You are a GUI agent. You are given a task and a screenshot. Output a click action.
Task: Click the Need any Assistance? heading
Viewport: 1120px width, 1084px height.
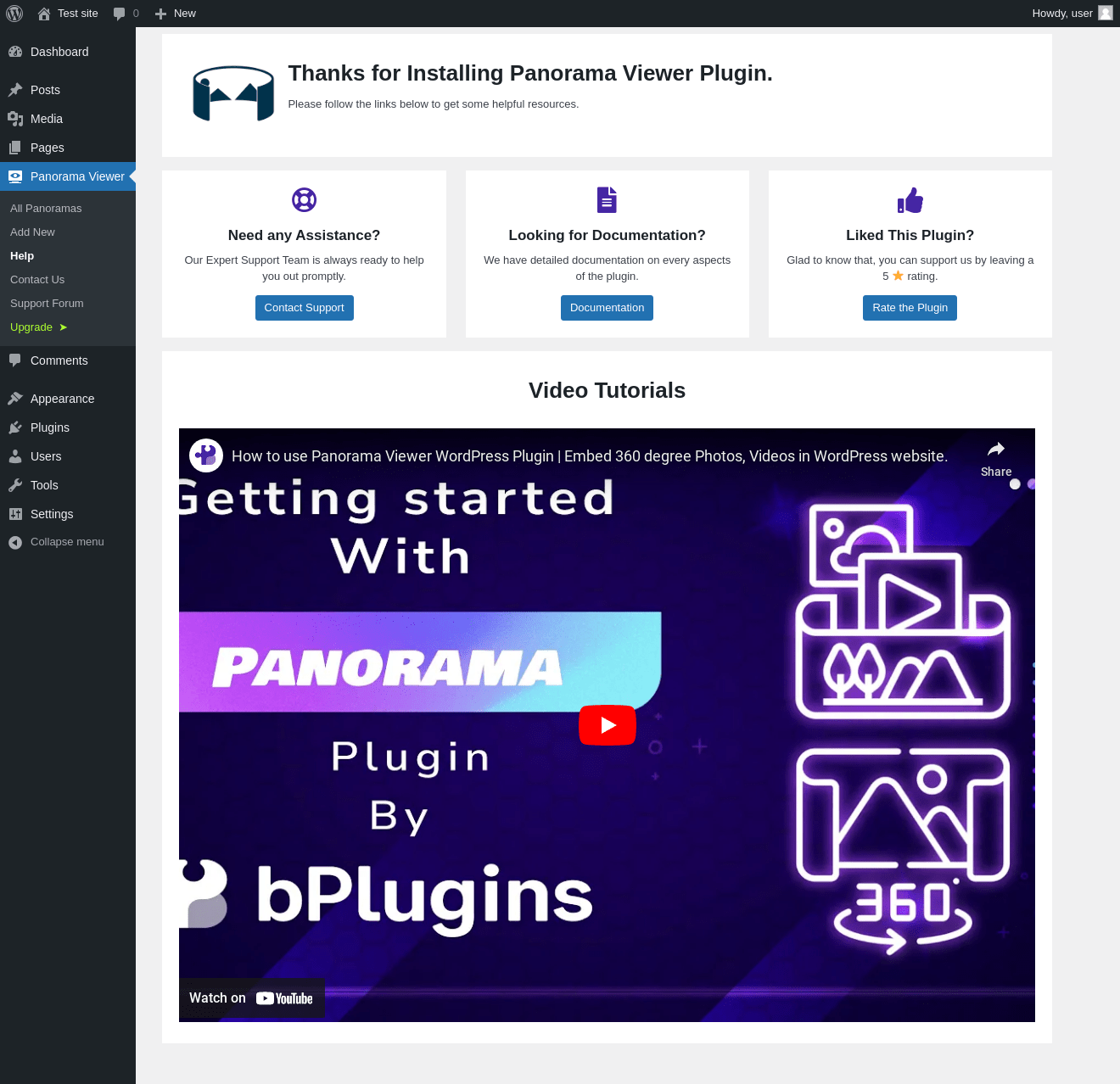coord(304,236)
